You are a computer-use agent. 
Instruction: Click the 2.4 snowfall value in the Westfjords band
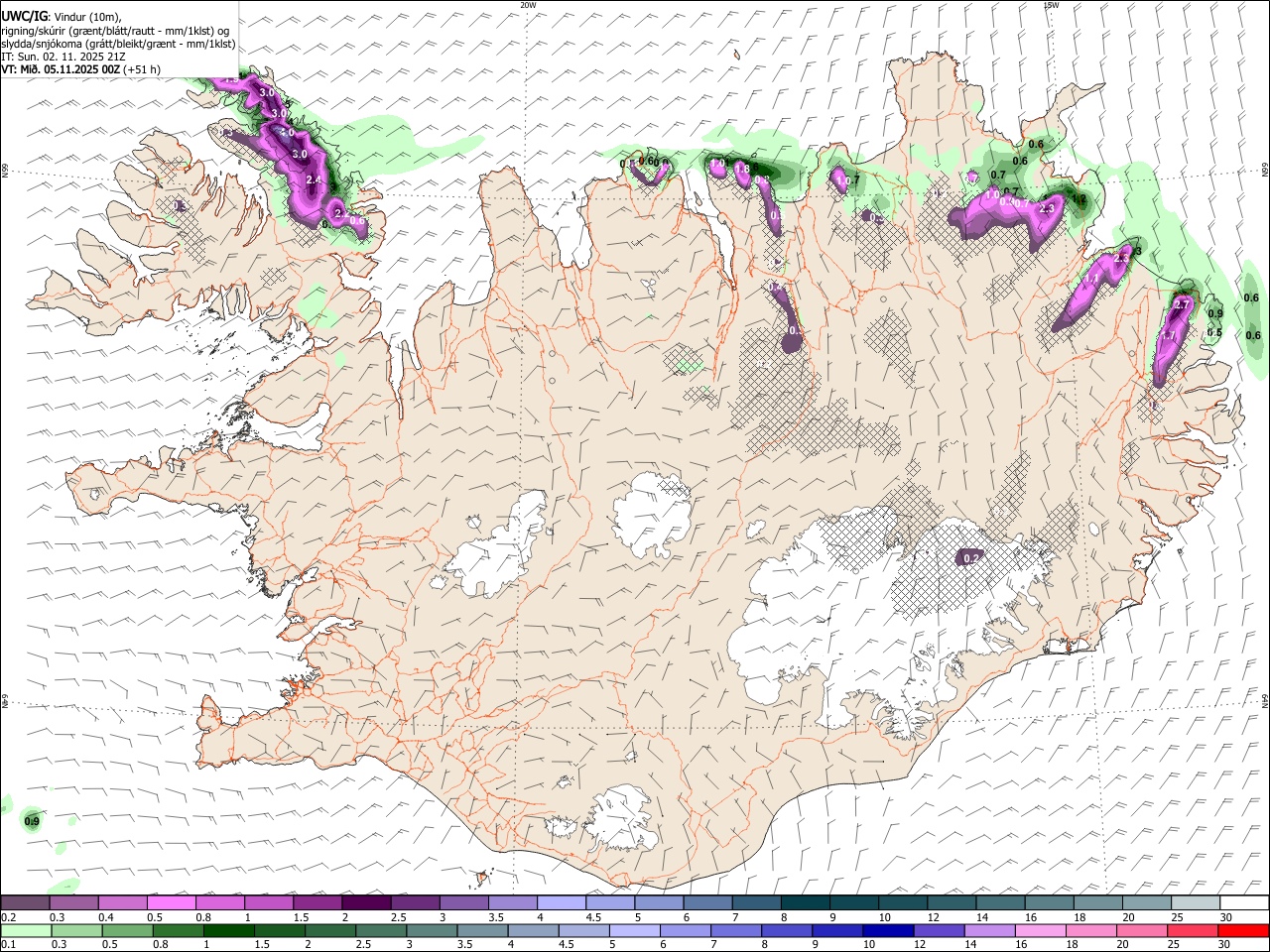[x=315, y=179]
